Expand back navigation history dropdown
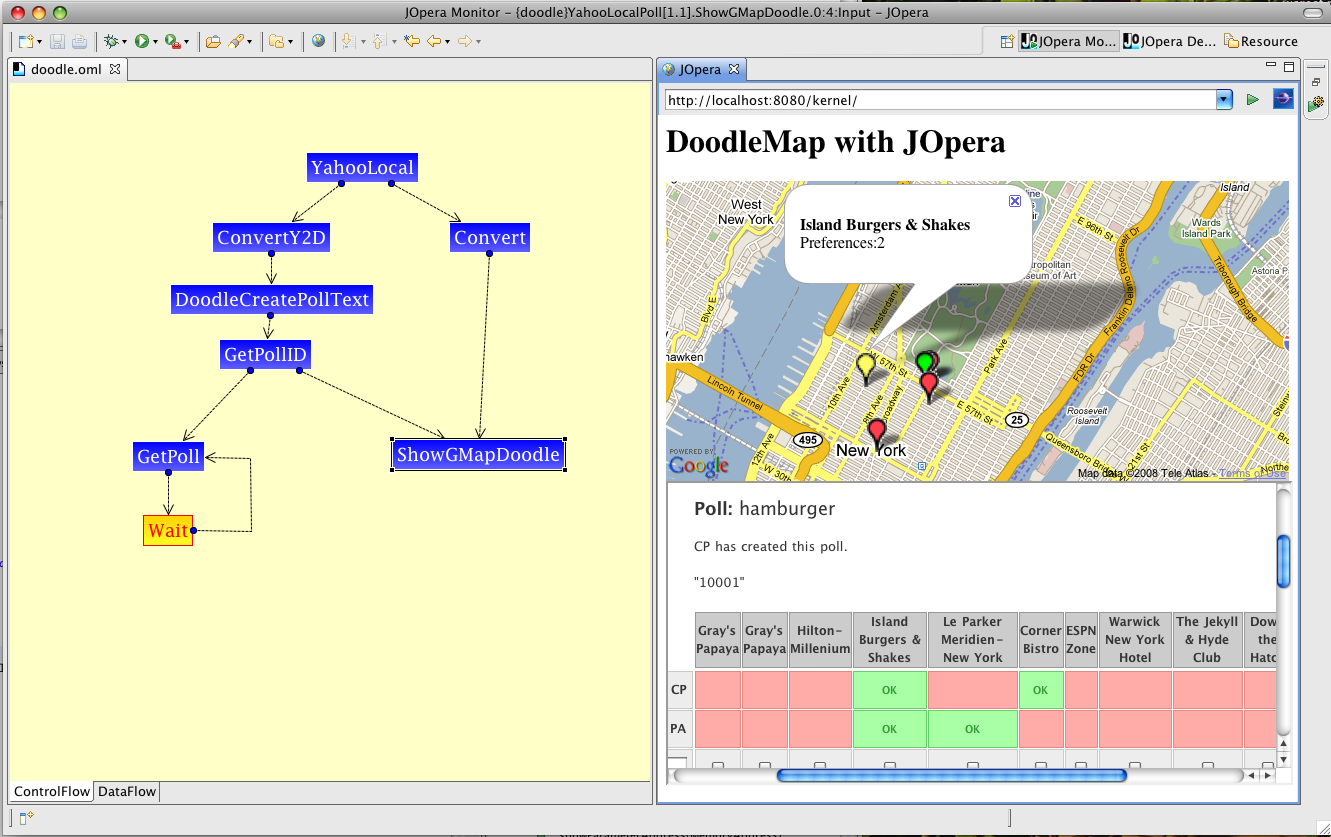This screenshot has height=837, width=1331. [447, 42]
